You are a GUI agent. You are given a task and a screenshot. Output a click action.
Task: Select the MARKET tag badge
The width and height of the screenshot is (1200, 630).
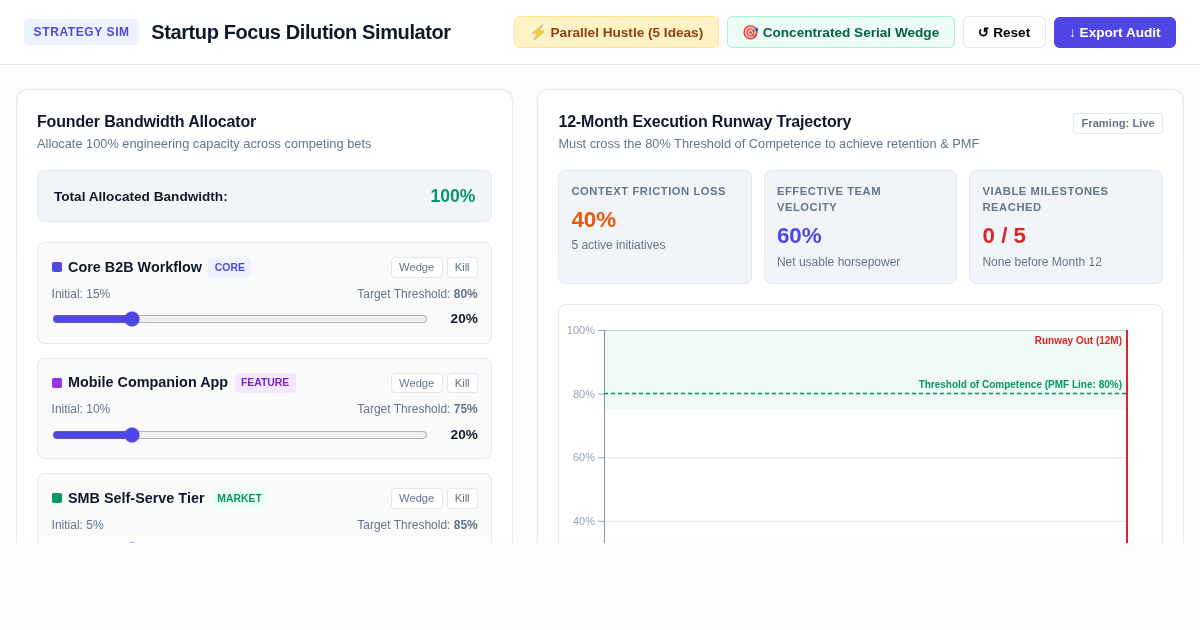(x=240, y=498)
